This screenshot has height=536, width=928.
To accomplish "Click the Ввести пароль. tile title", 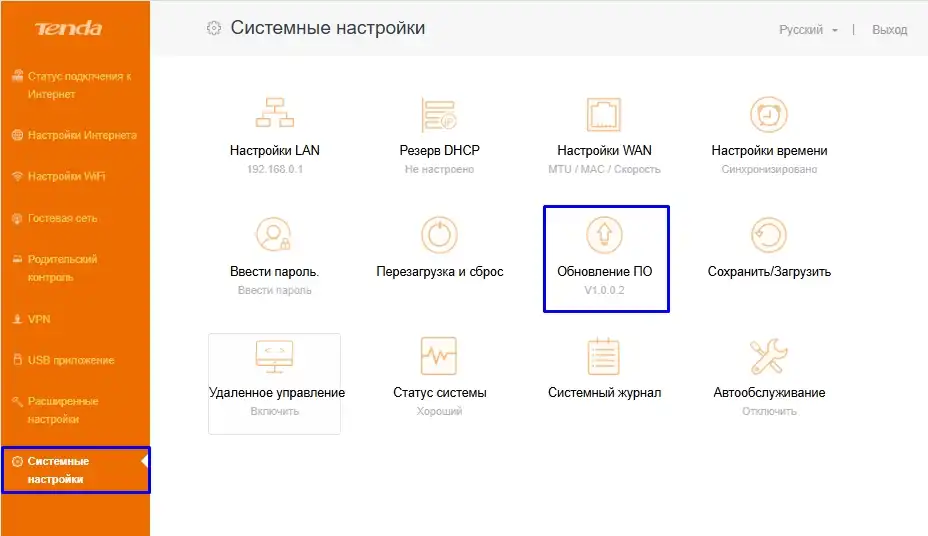I will click(x=275, y=272).
